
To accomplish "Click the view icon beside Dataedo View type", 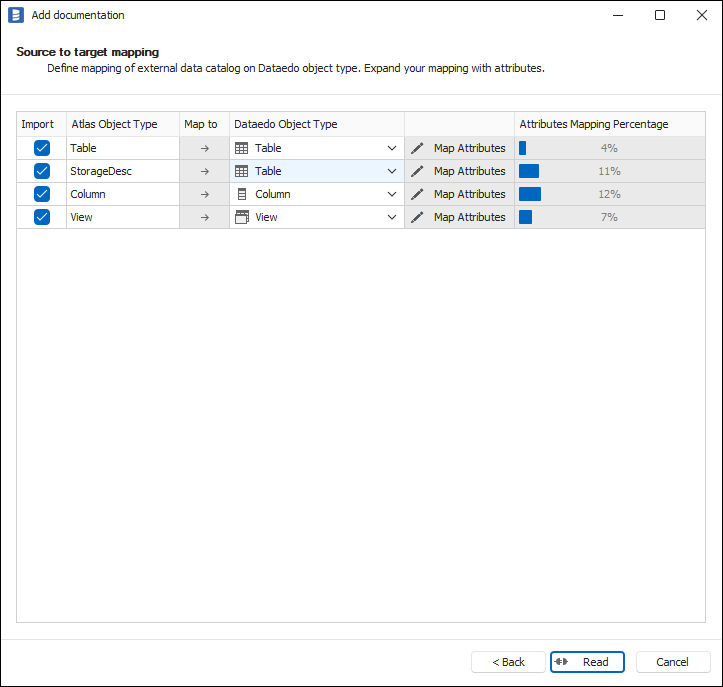I will 242,217.
